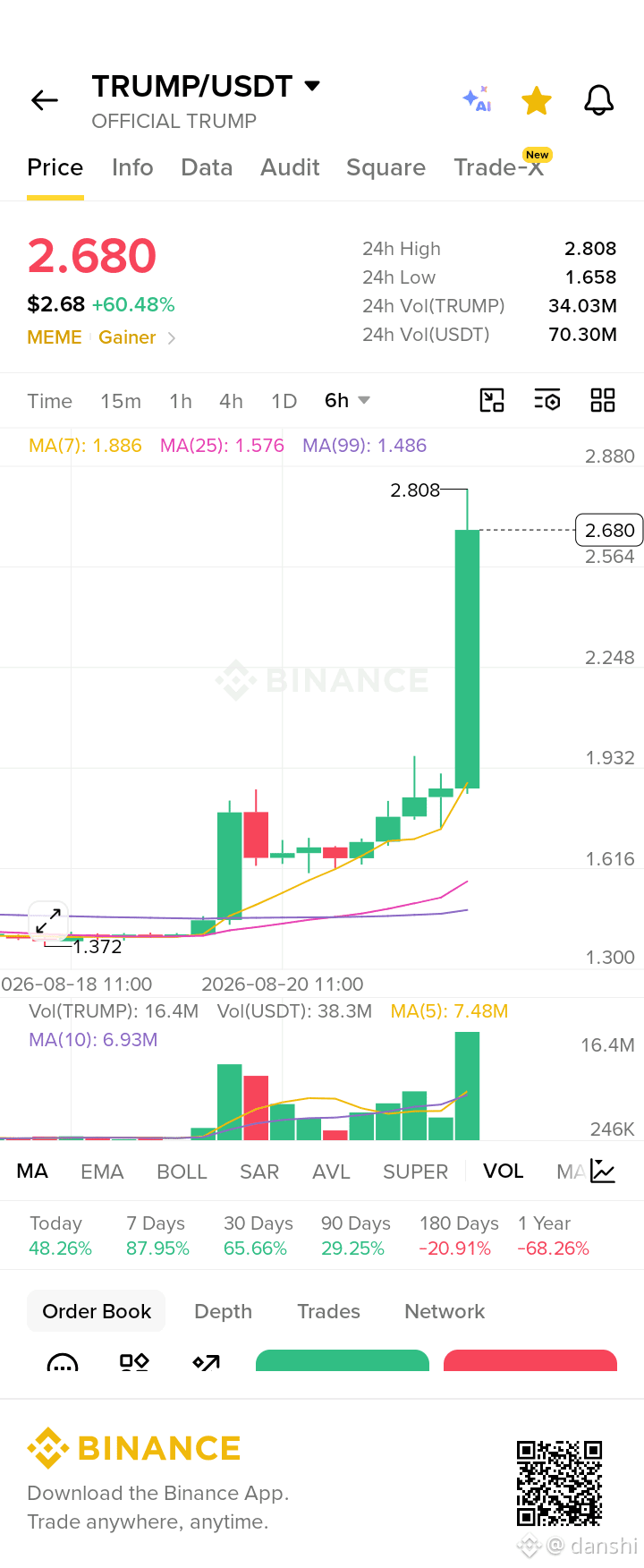Toggle the EMA indicator
The width and height of the screenshot is (644, 1568).
[x=102, y=1172]
